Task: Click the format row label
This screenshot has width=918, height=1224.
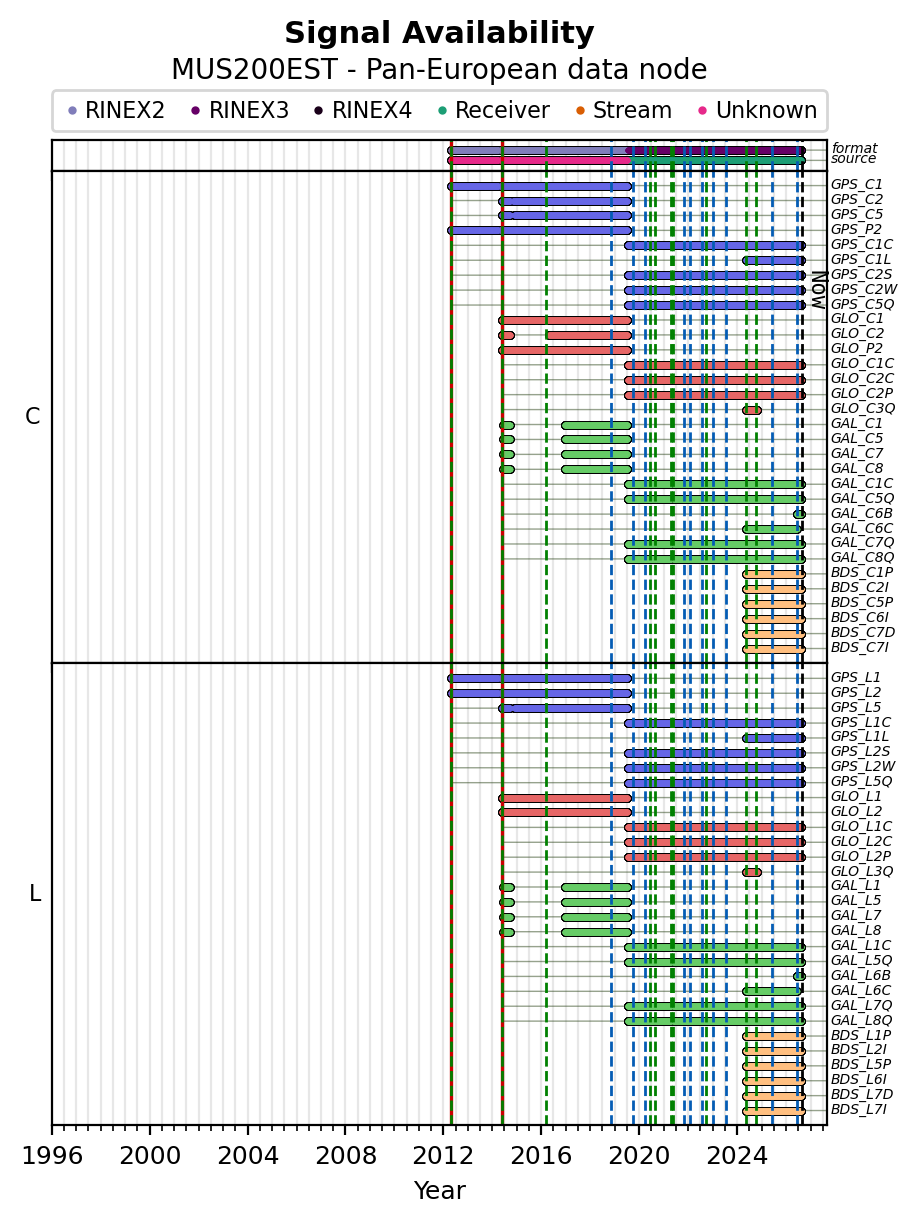Action: click(x=854, y=148)
